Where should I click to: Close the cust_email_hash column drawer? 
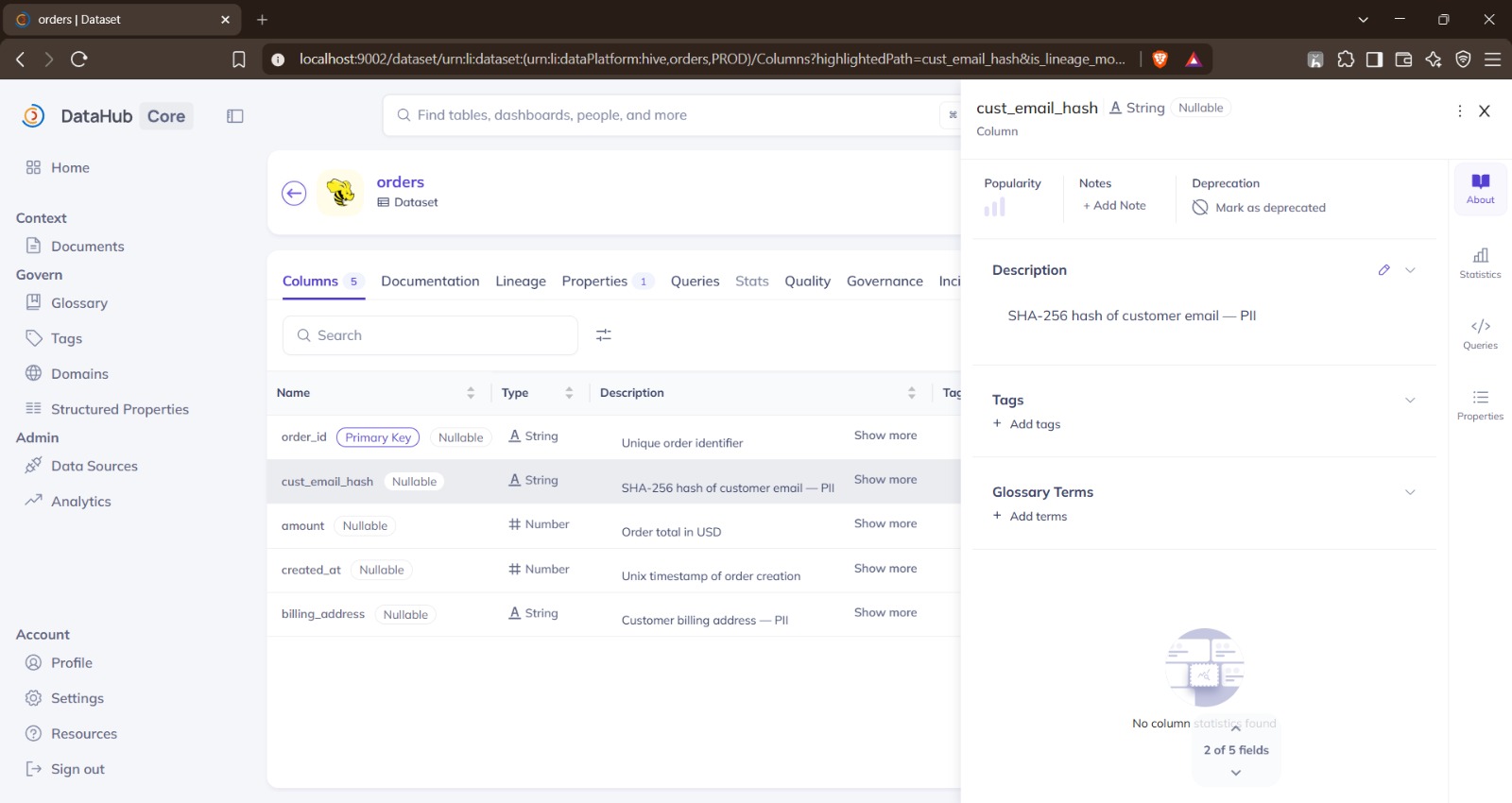coord(1485,111)
